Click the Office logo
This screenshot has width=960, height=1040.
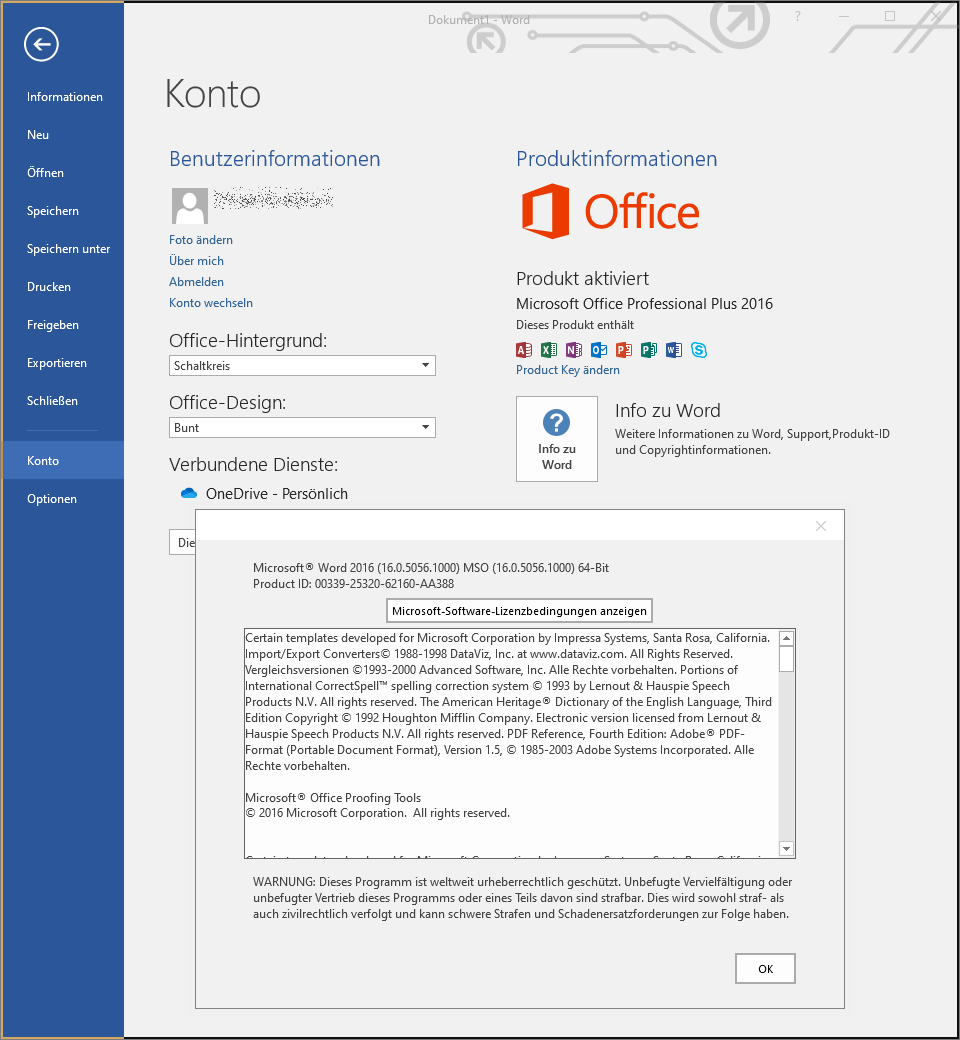610,211
